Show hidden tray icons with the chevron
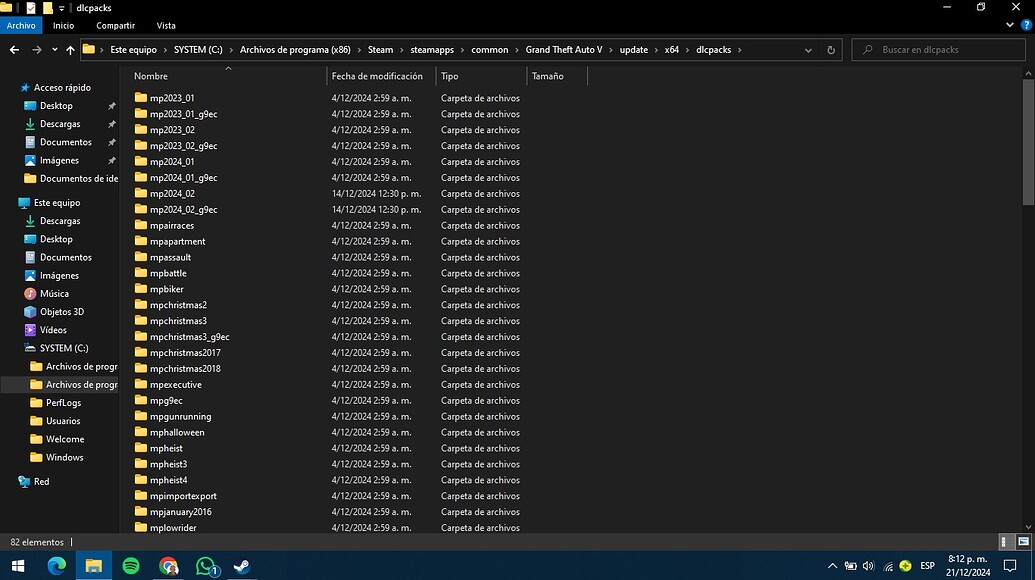1035x580 pixels. coord(832,565)
